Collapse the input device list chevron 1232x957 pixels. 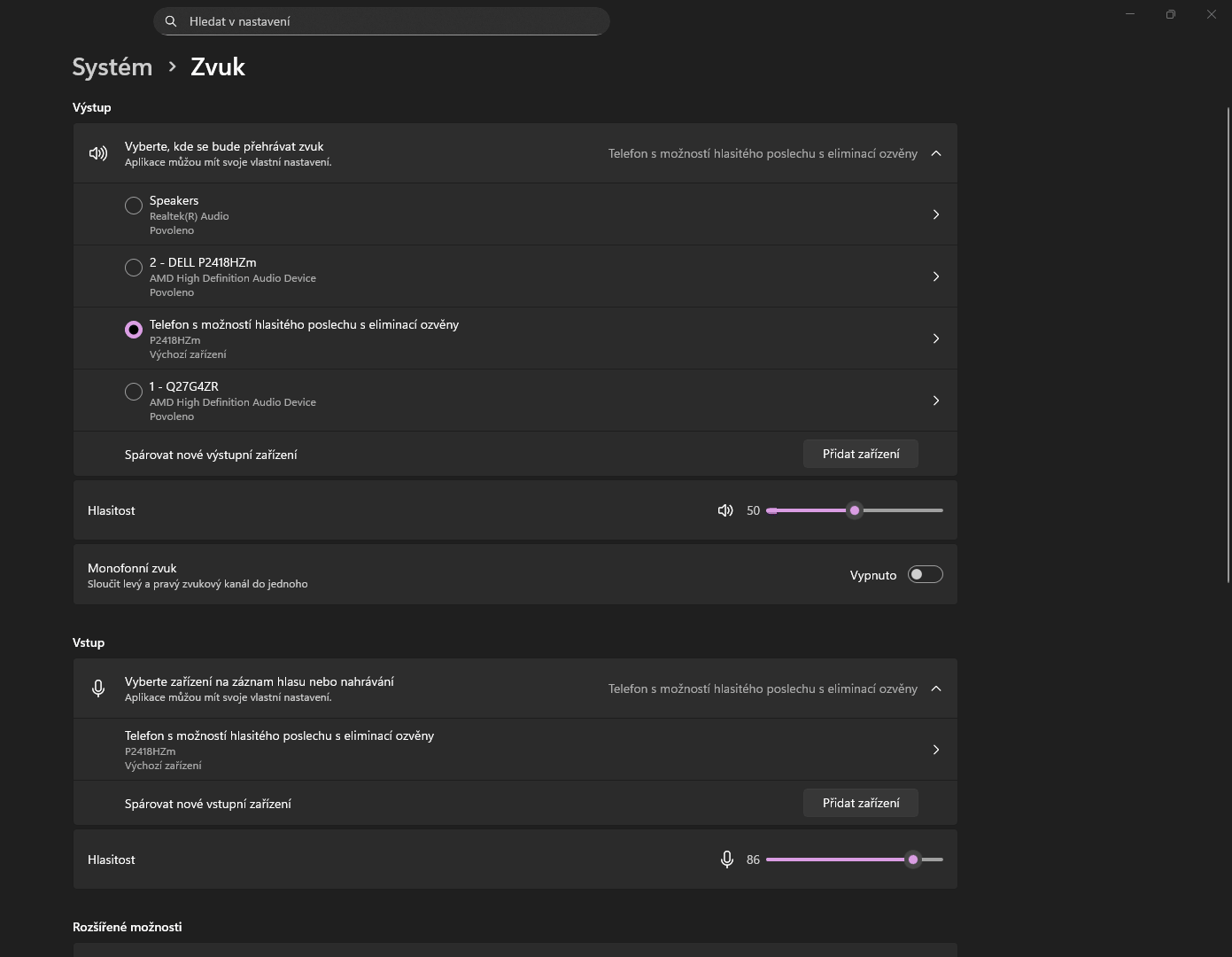[x=936, y=689]
